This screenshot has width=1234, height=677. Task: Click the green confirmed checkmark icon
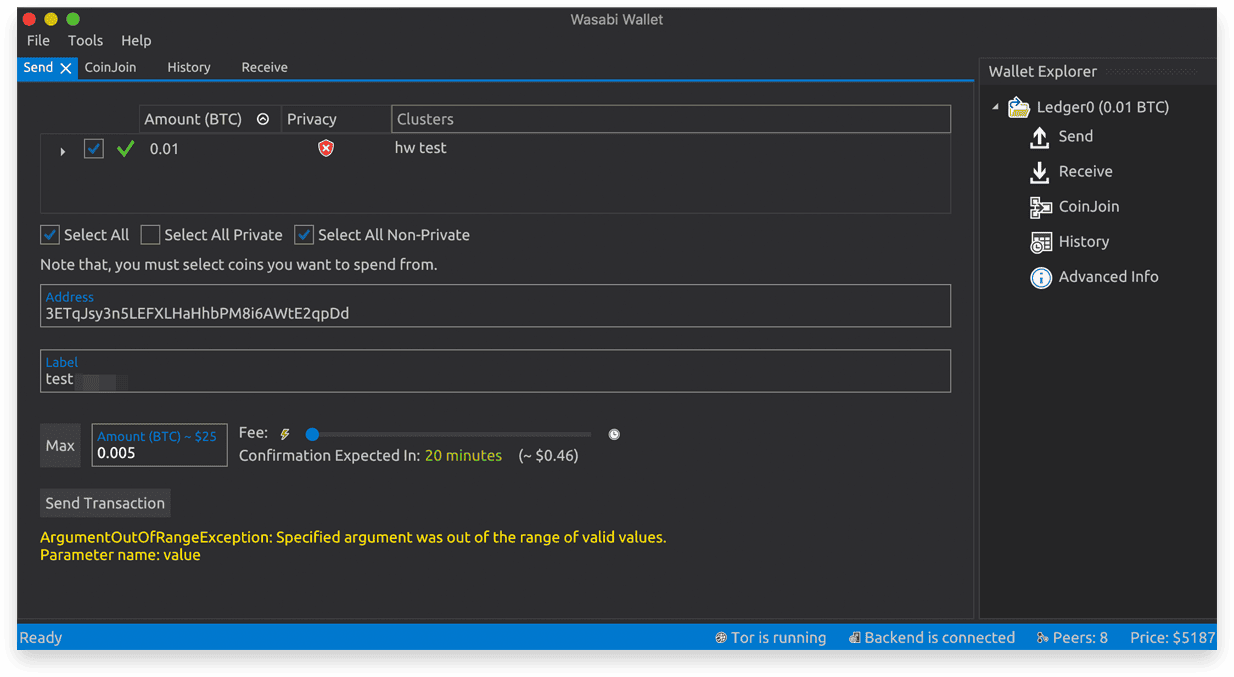pos(125,149)
